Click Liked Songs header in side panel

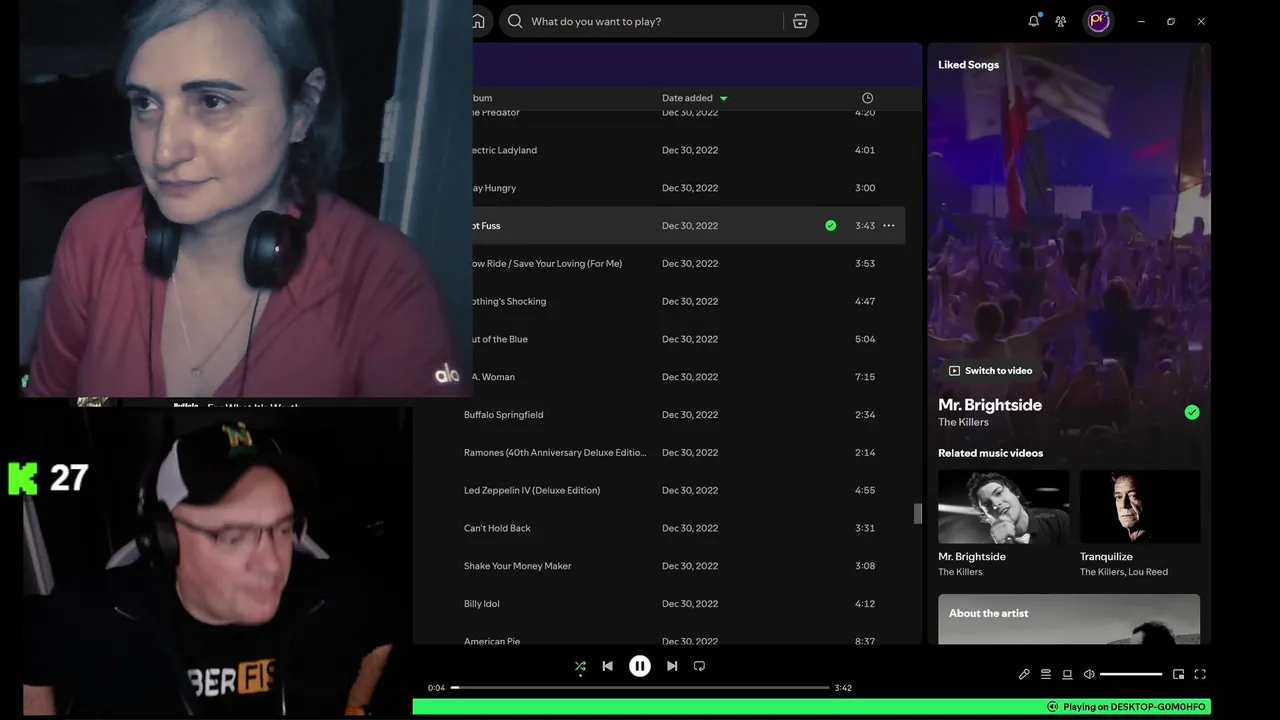coord(968,65)
